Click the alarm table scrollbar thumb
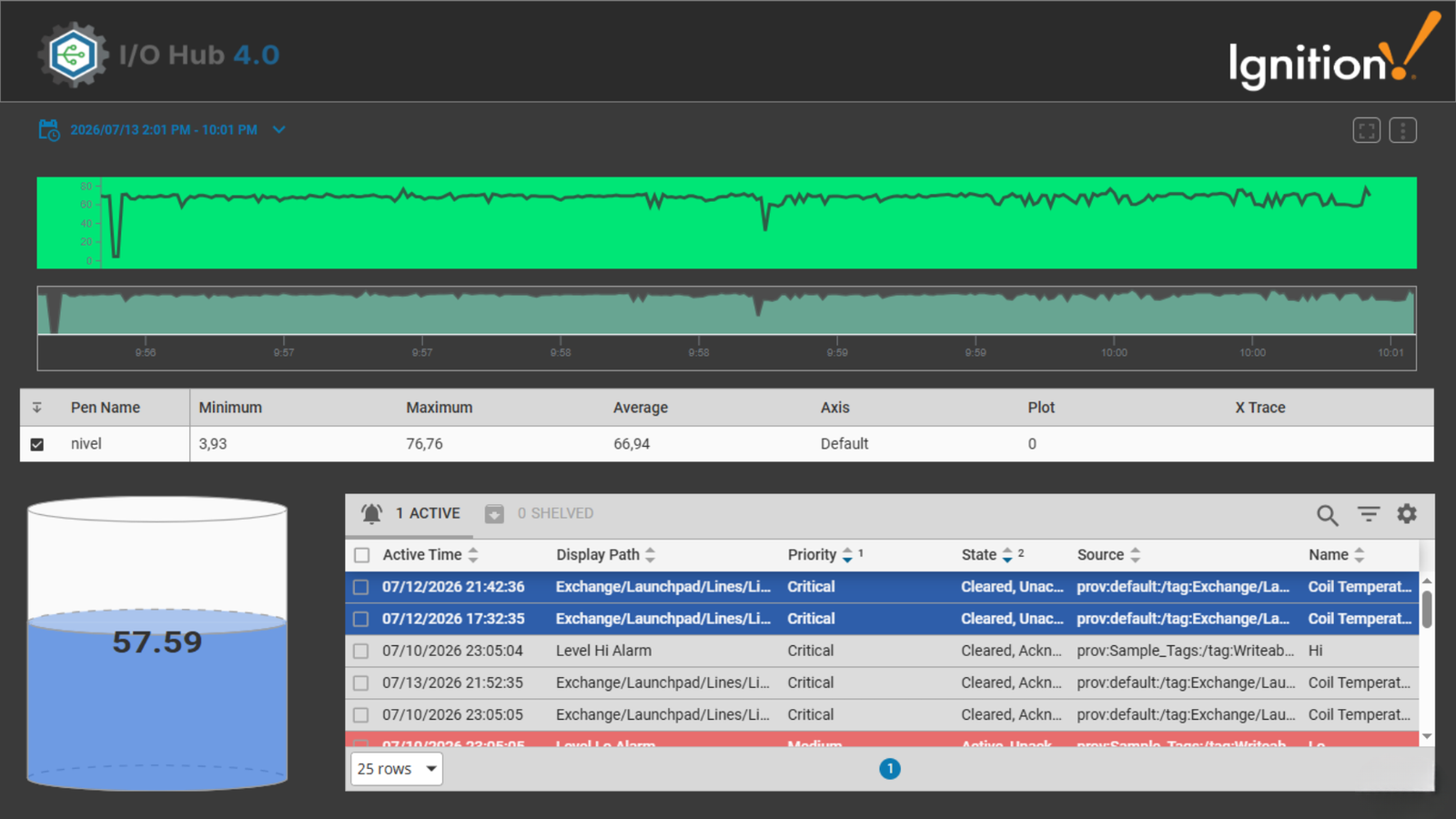 [1427, 609]
